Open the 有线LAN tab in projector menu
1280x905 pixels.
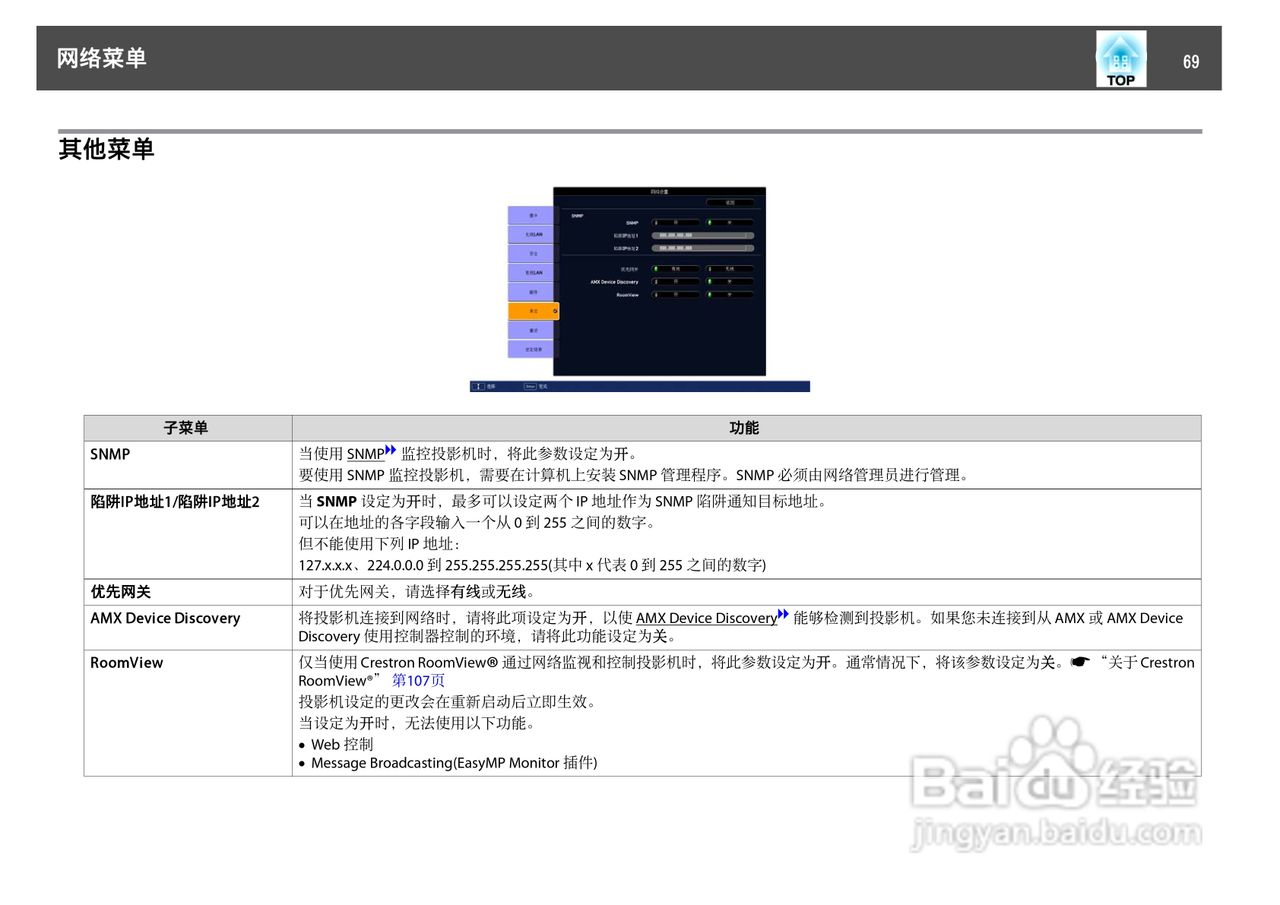click(531, 273)
